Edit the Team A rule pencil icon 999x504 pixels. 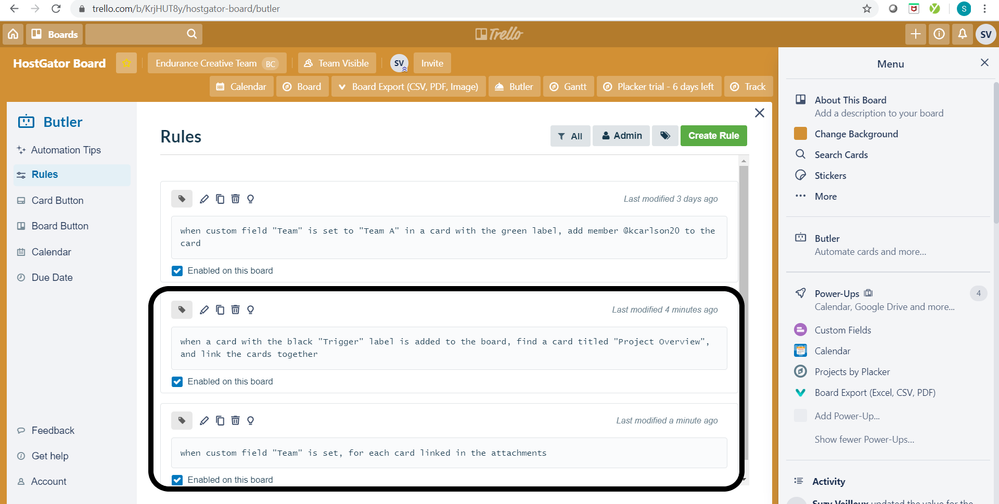204,199
